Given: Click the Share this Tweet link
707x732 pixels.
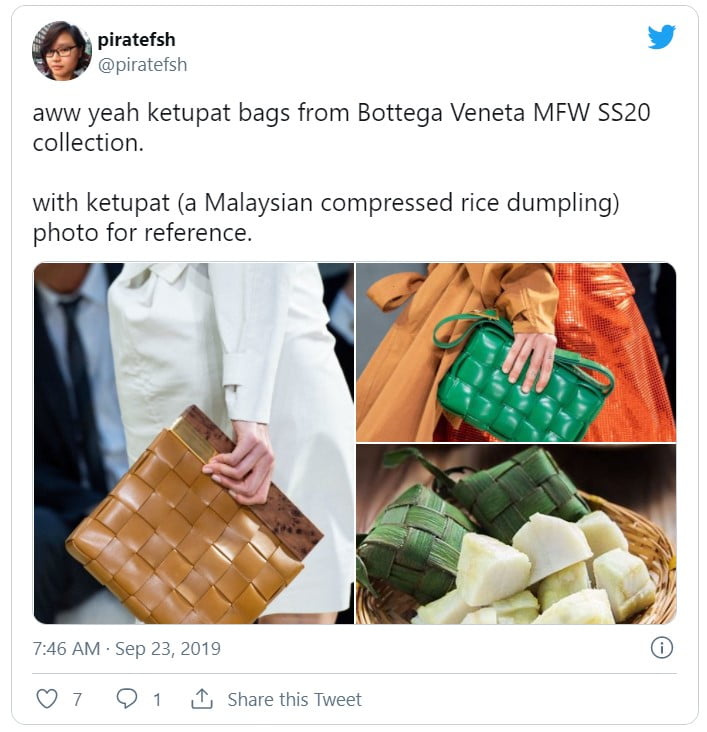Looking at the screenshot, I should (295, 699).
